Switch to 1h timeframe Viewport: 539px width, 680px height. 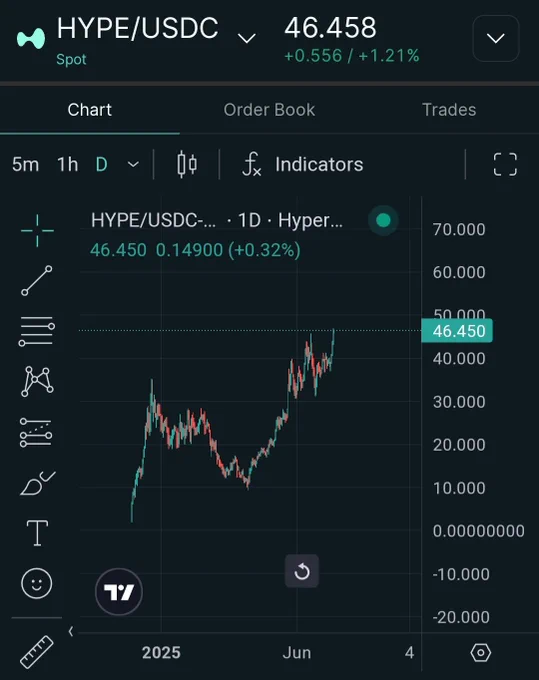tap(68, 165)
